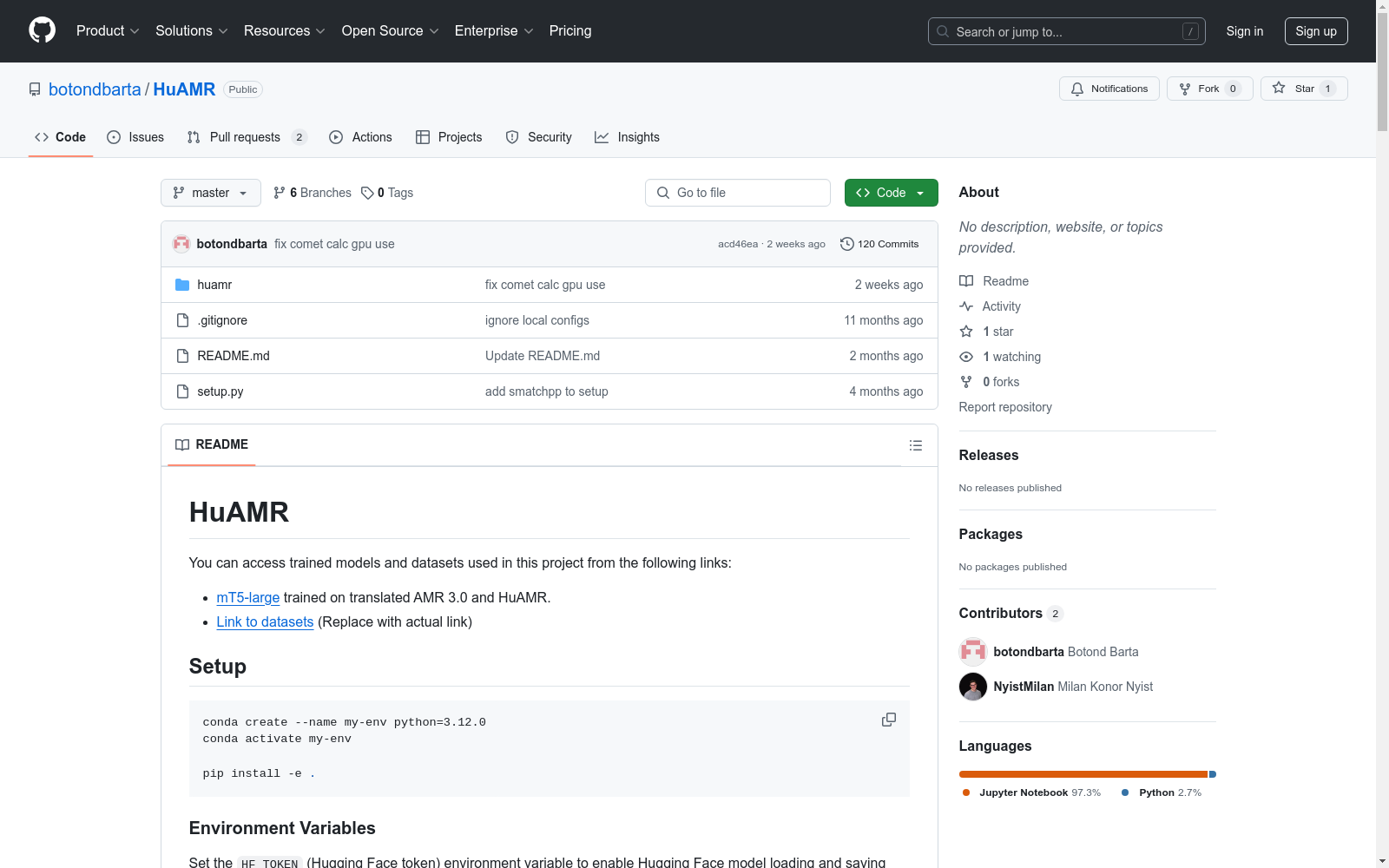Click the eye icon beside watching
Image resolution: width=1389 pixels, height=868 pixels.
(x=966, y=357)
